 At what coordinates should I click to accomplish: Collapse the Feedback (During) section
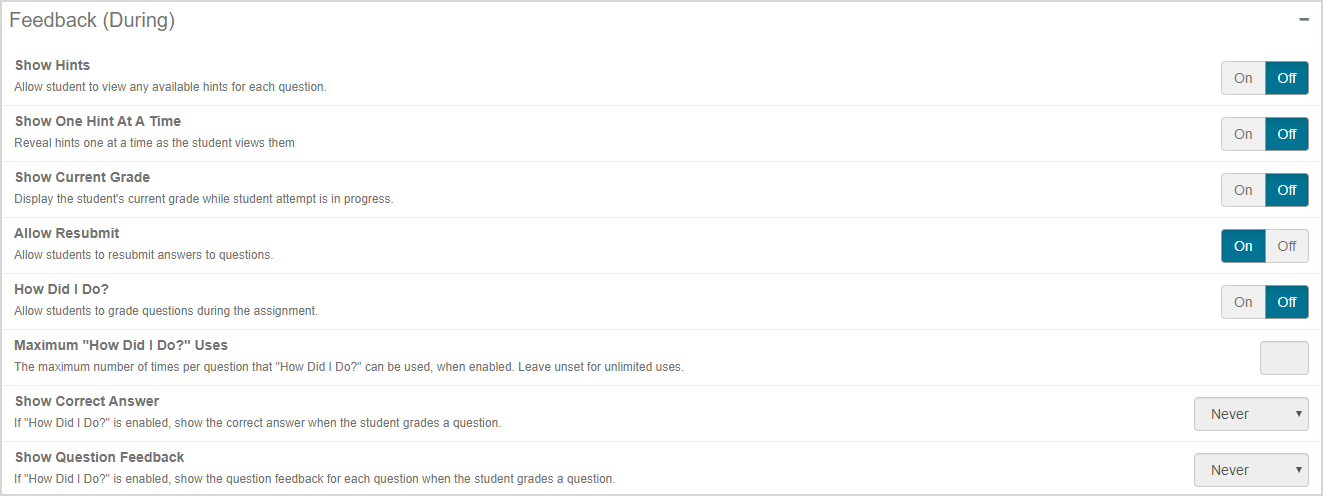(x=1304, y=20)
